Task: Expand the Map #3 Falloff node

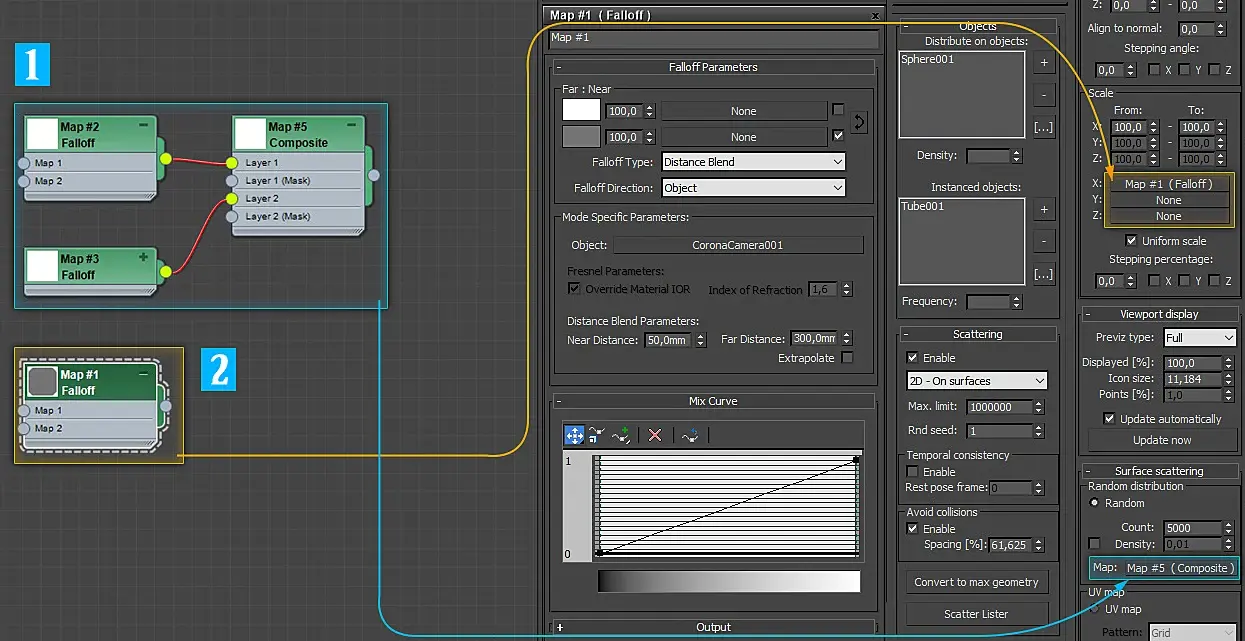Action: click(144, 257)
